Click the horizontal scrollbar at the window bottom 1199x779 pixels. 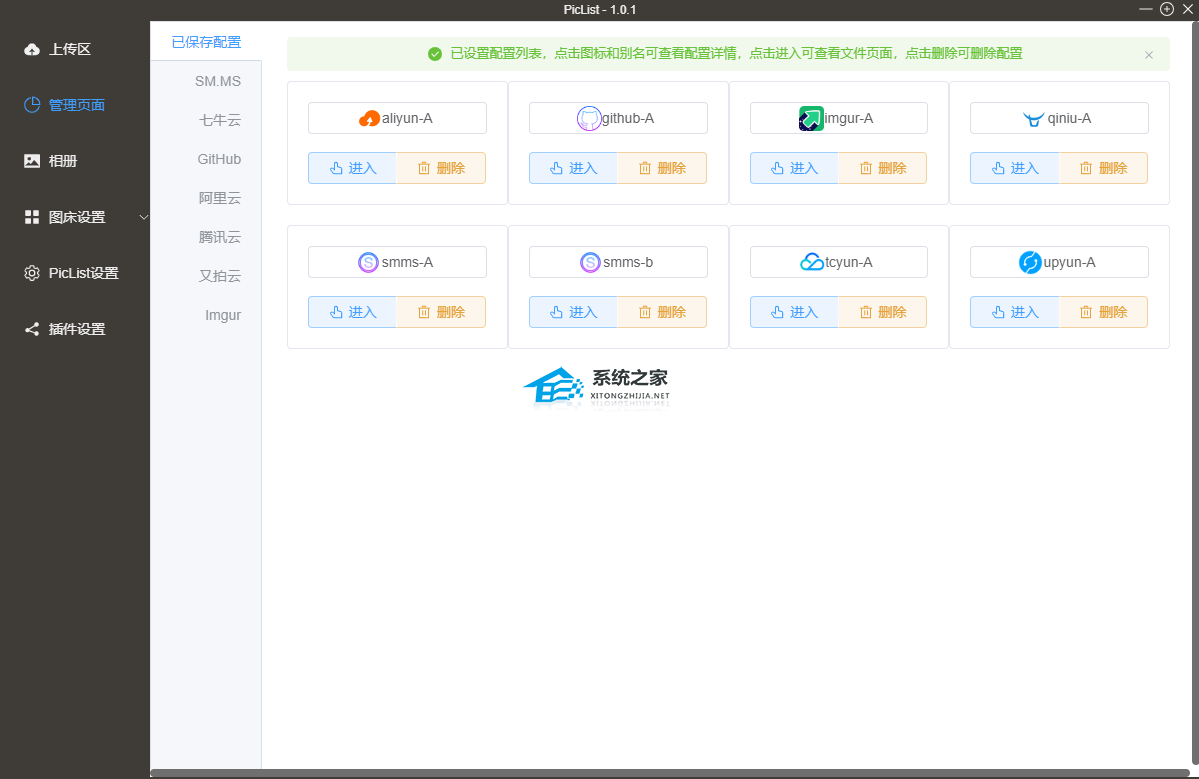pyautogui.click(x=670, y=774)
